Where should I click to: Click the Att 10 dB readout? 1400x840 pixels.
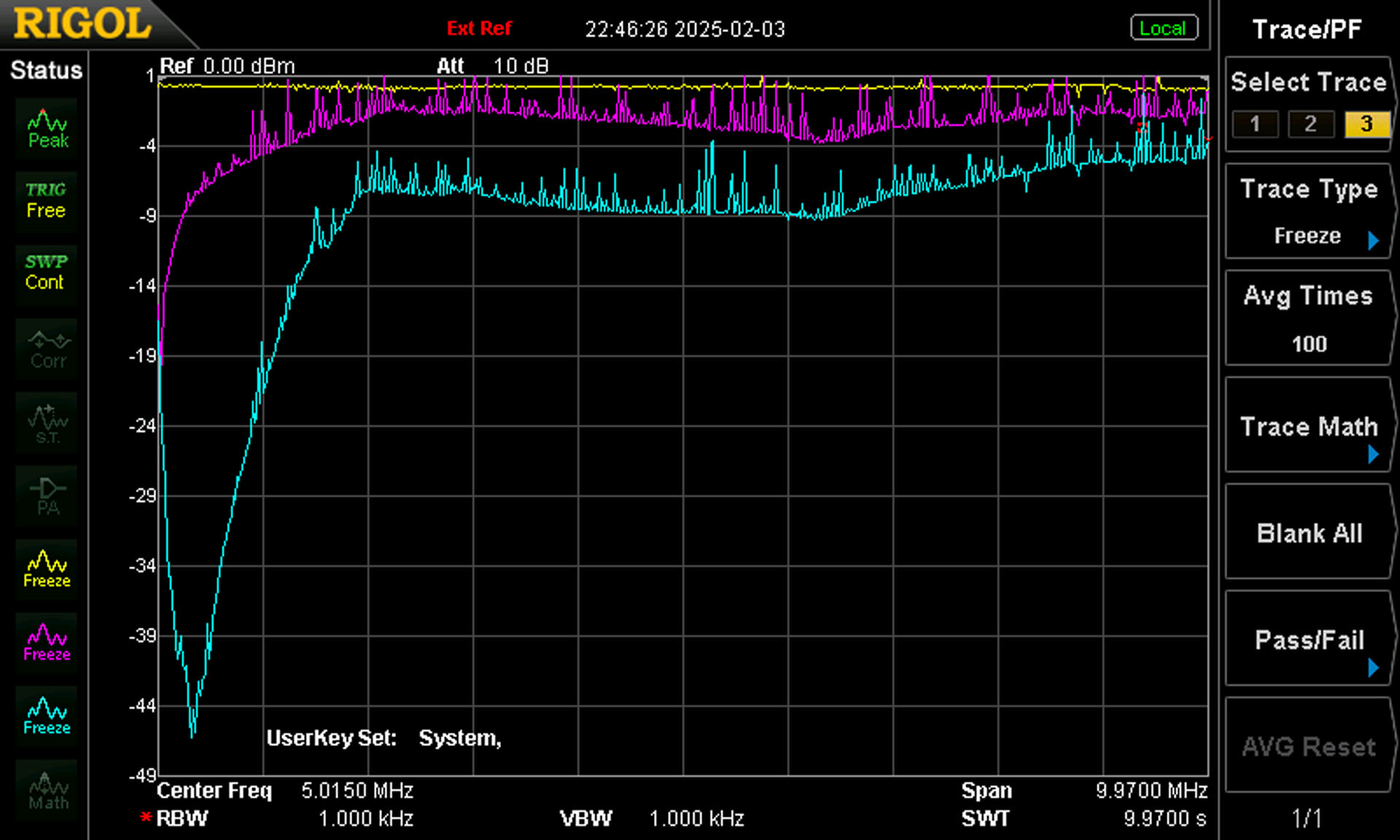pos(492,66)
